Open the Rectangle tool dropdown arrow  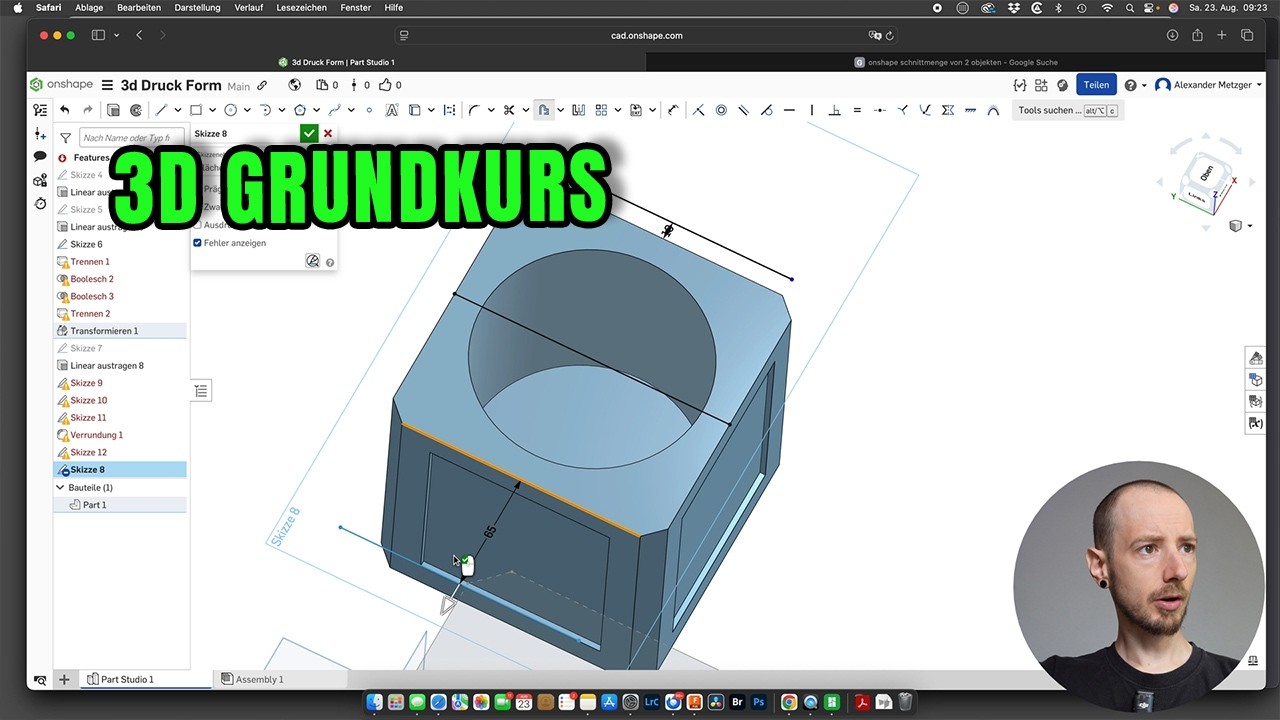tap(213, 110)
